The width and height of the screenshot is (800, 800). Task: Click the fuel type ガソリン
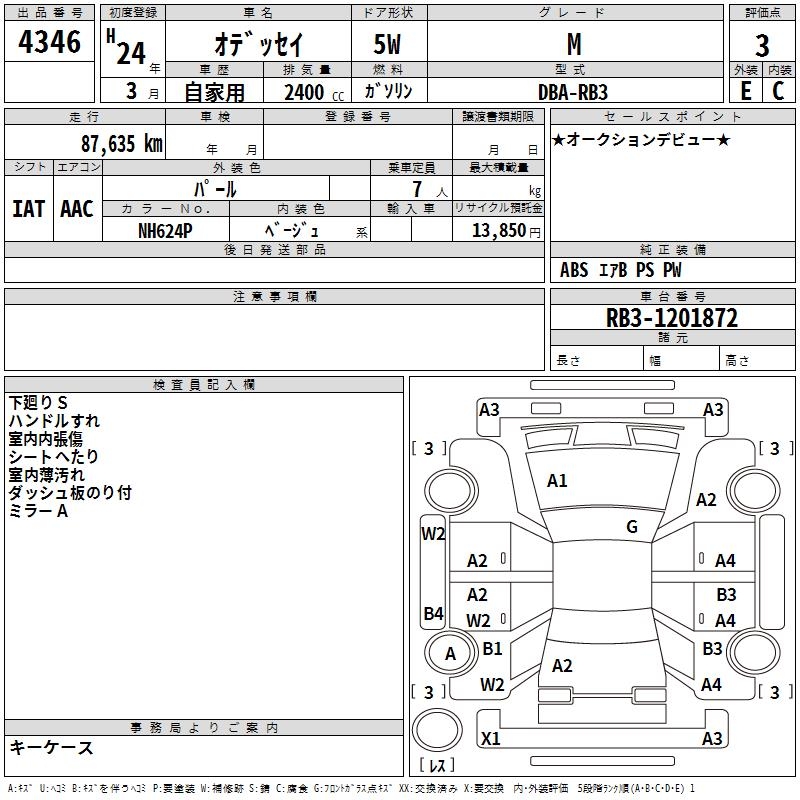(388, 91)
